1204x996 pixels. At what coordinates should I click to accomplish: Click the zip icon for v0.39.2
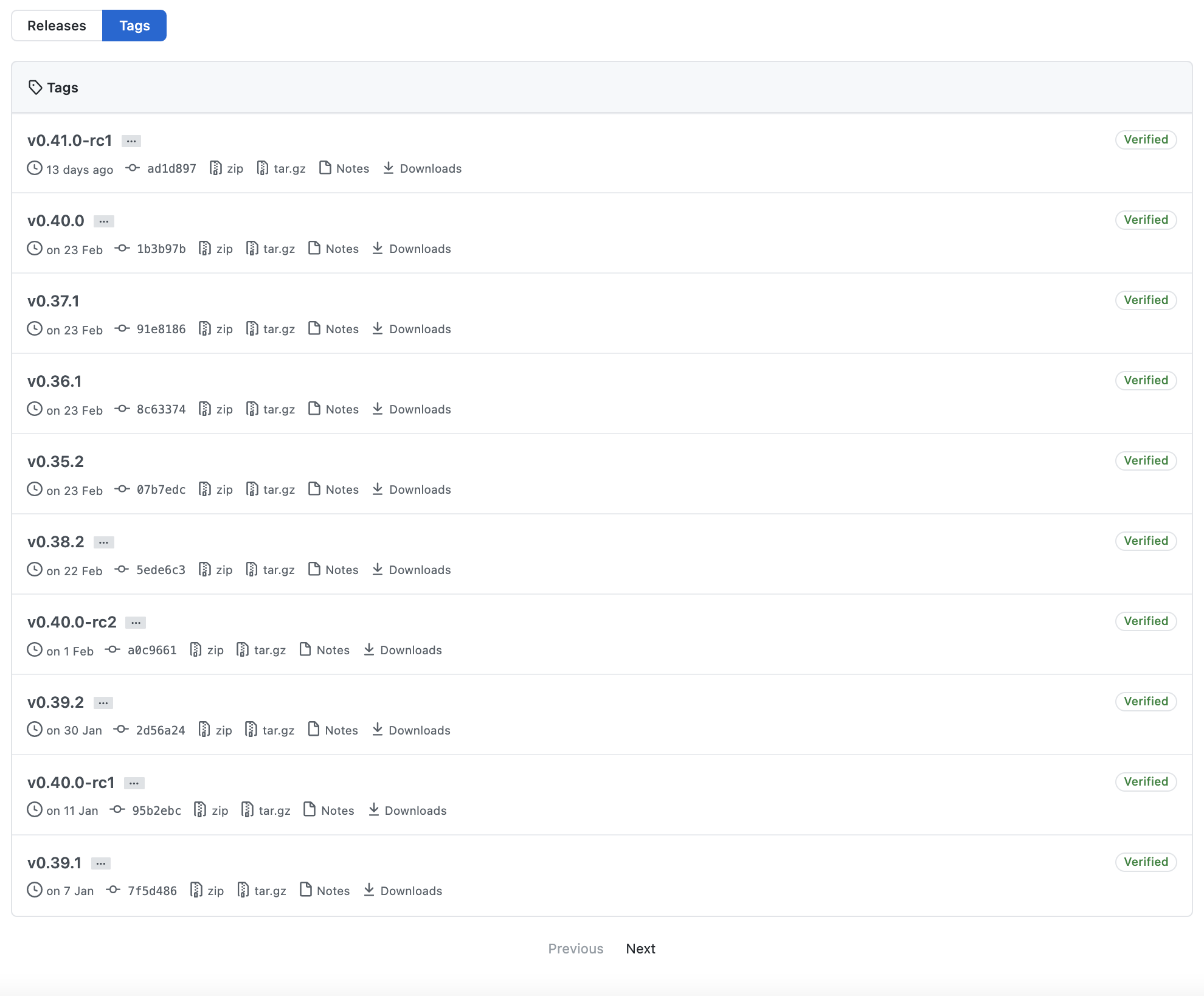[x=204, y=730]
